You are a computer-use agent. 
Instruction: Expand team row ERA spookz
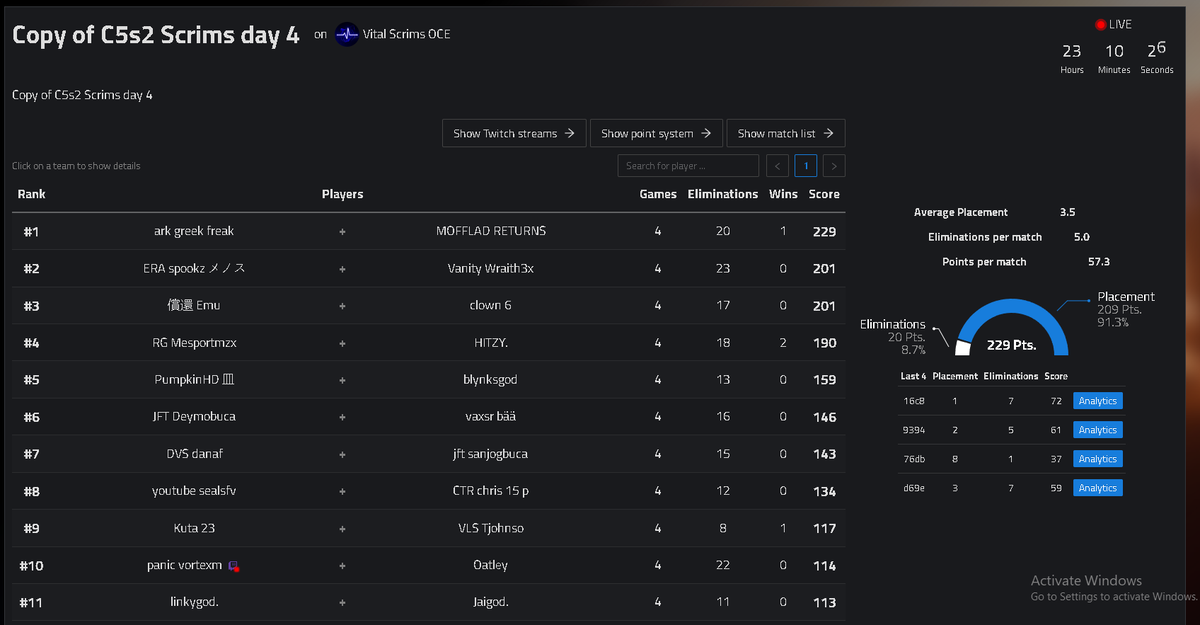tap(428, 268)
